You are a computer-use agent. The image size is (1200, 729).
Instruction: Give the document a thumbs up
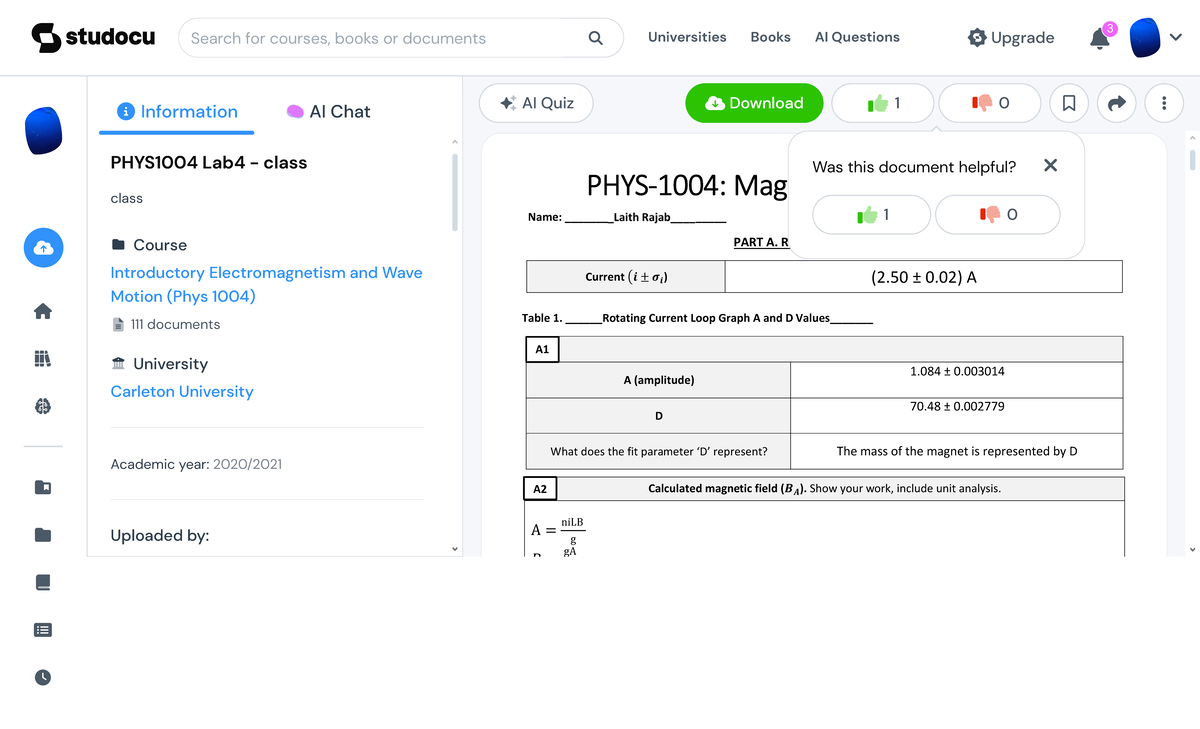(883, 103)
